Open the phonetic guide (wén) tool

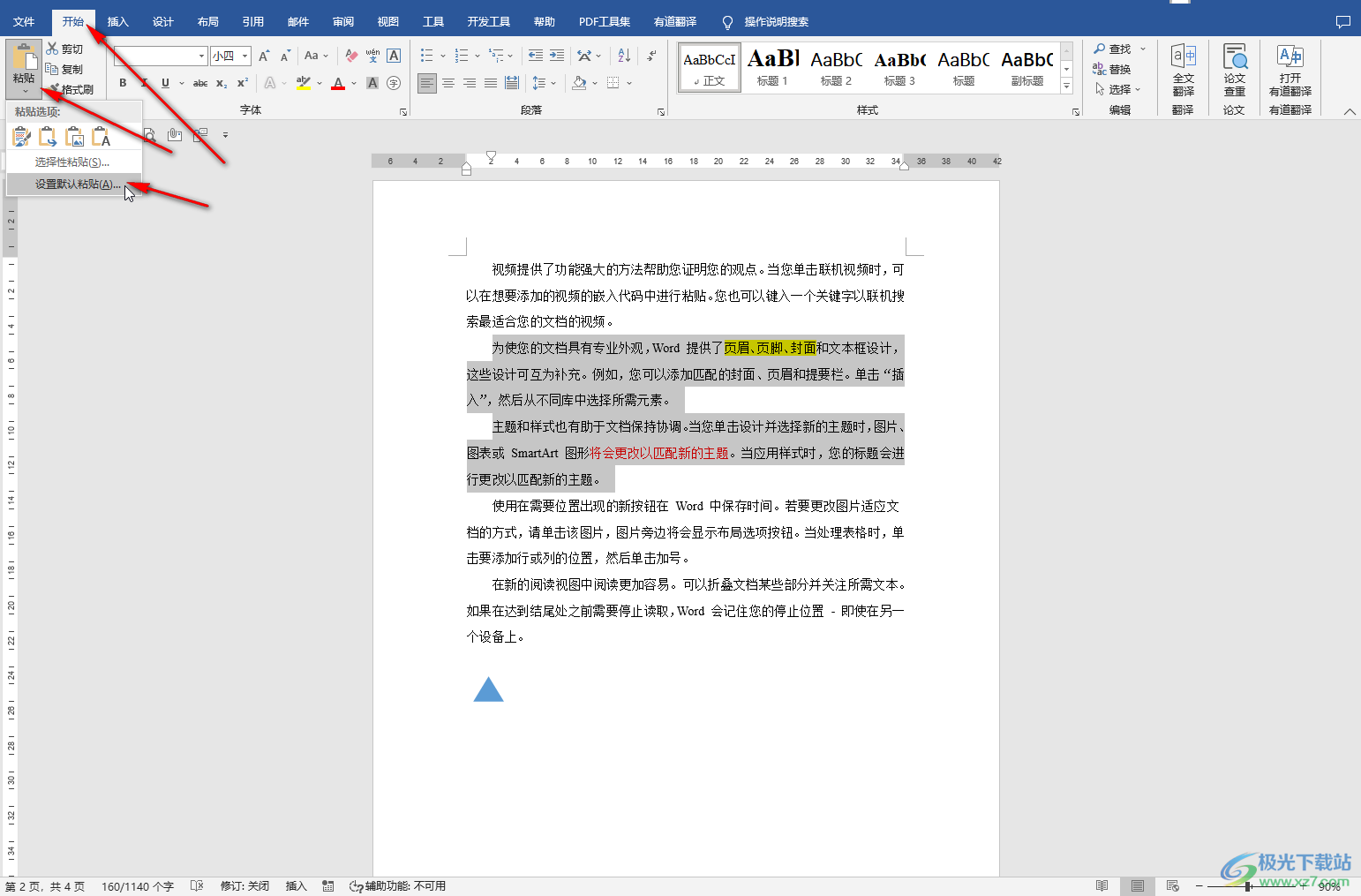372,56
